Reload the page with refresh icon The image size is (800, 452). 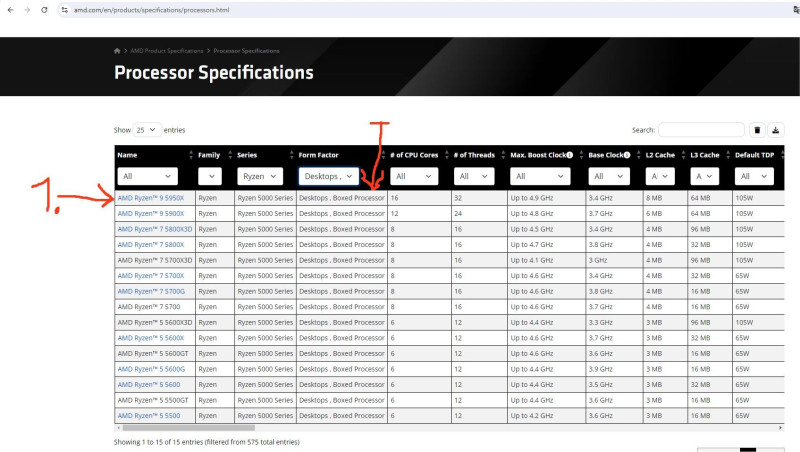tap(44, 10)
